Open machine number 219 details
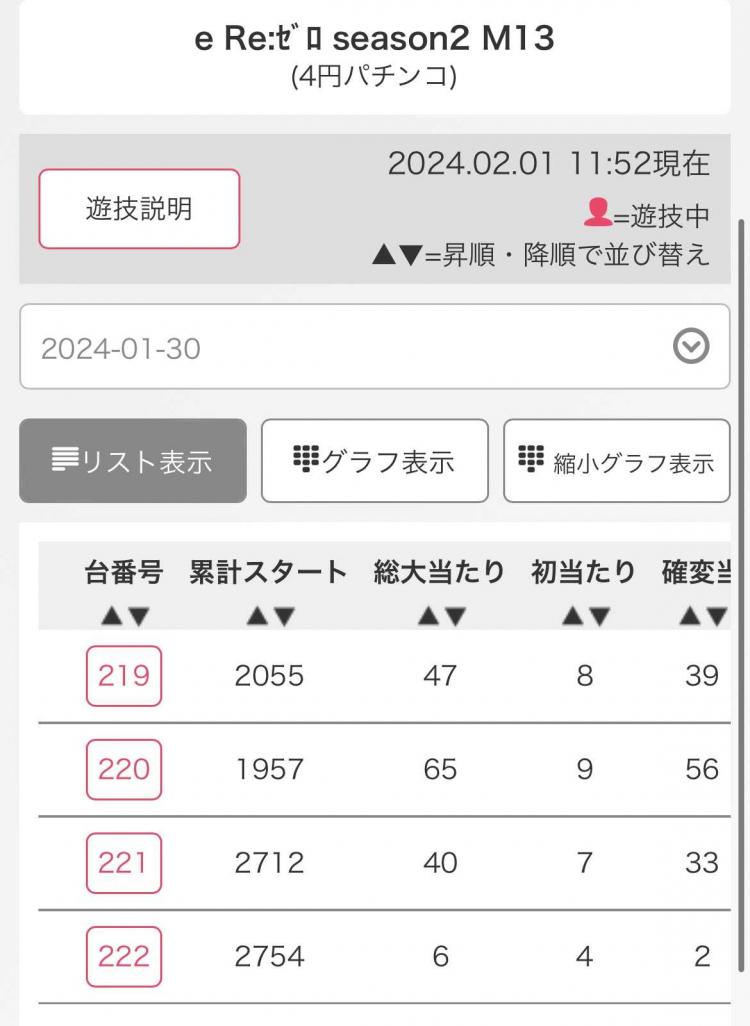 (x=124, y=676)
